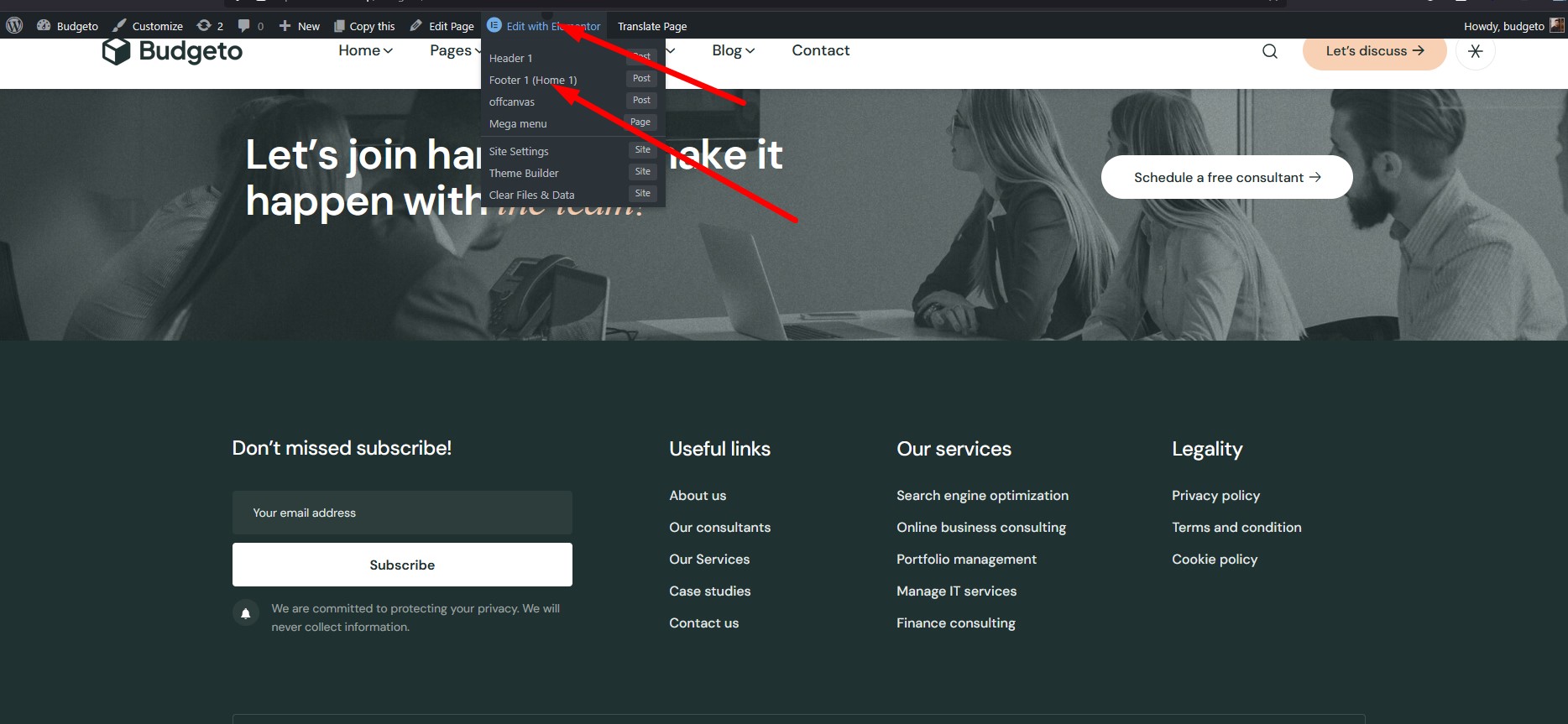Choose Theme Builder in Elementor submenu
The width and height of the screenshot is (1568, 724).
(524, 173)
